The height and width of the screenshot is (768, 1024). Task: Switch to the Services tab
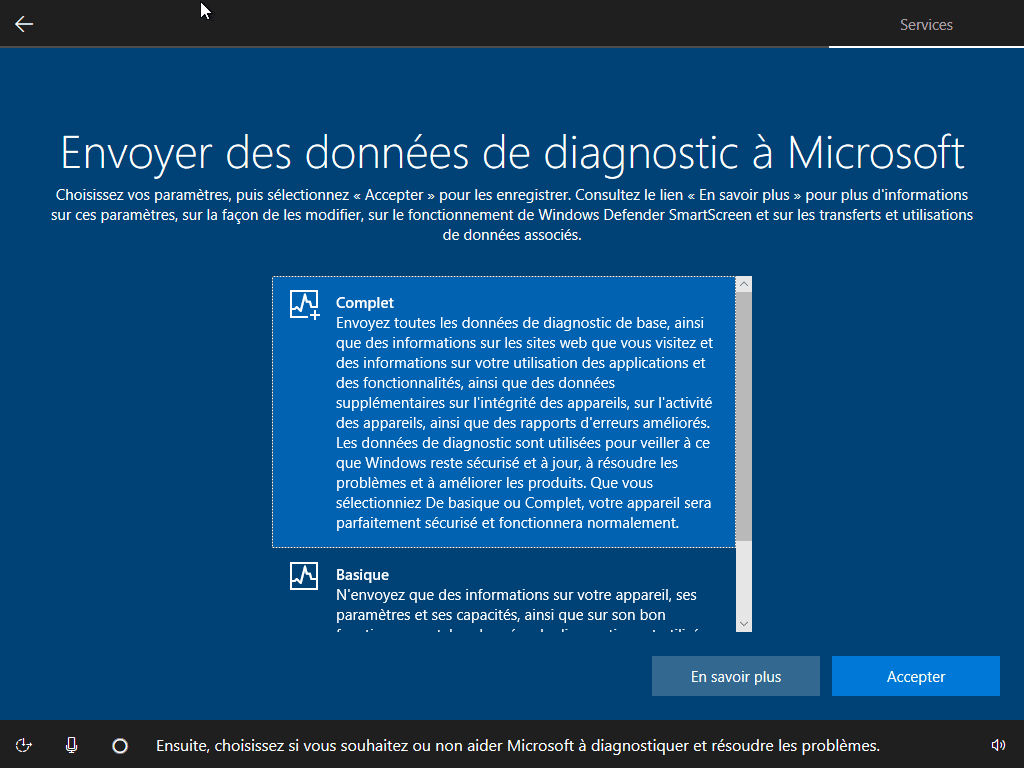[x=926, y=25]
